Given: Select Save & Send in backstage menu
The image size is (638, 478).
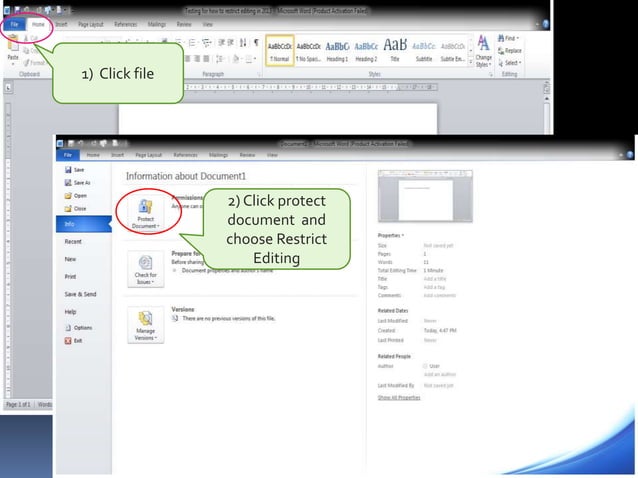Looking at the screenshot, I should (x=80, y=294).
